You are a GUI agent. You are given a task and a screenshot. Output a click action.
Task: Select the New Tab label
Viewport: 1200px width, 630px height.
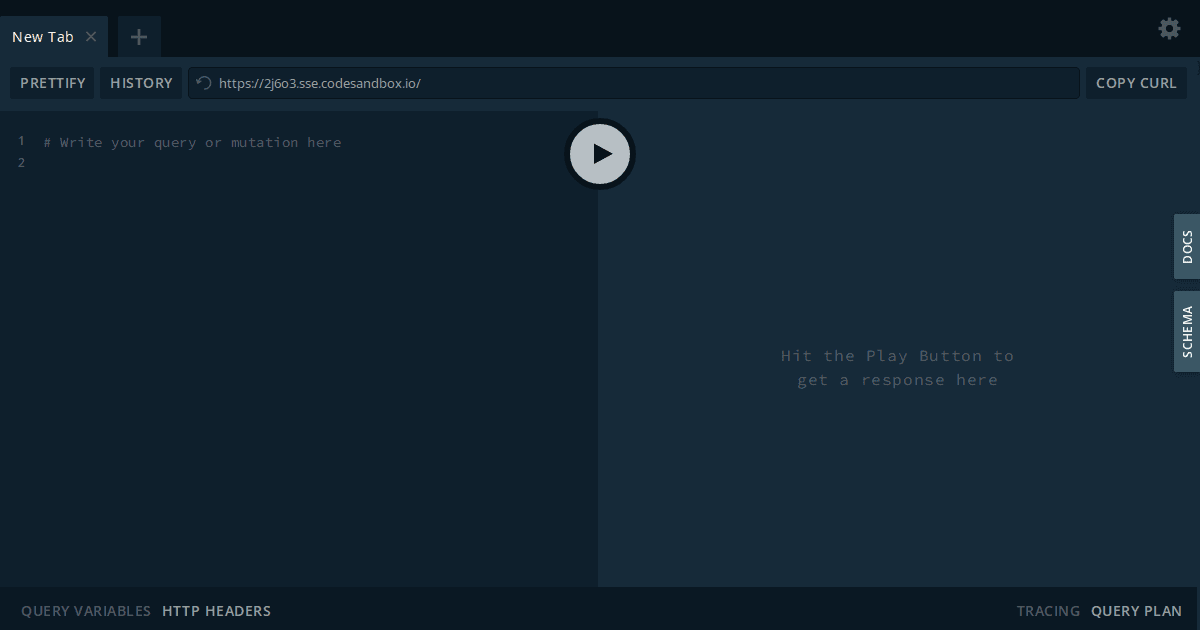[x=42, y=36]
